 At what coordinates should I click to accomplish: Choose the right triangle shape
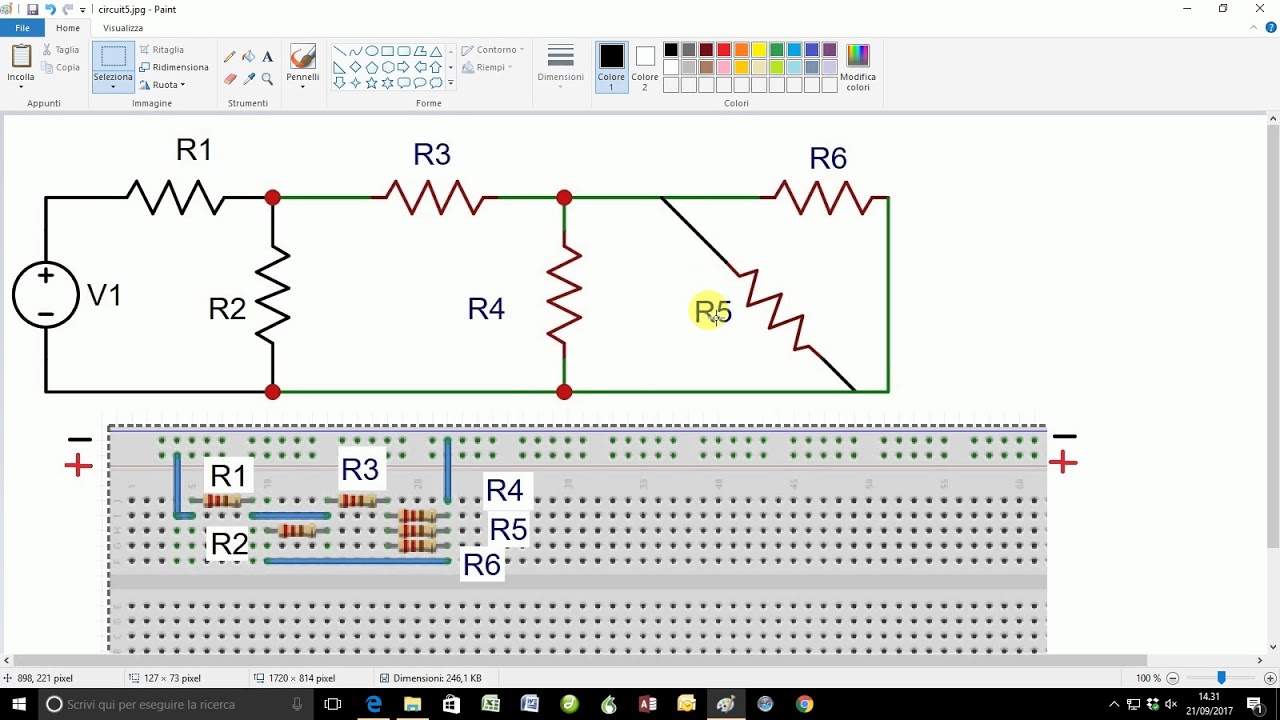click(340, 67)
